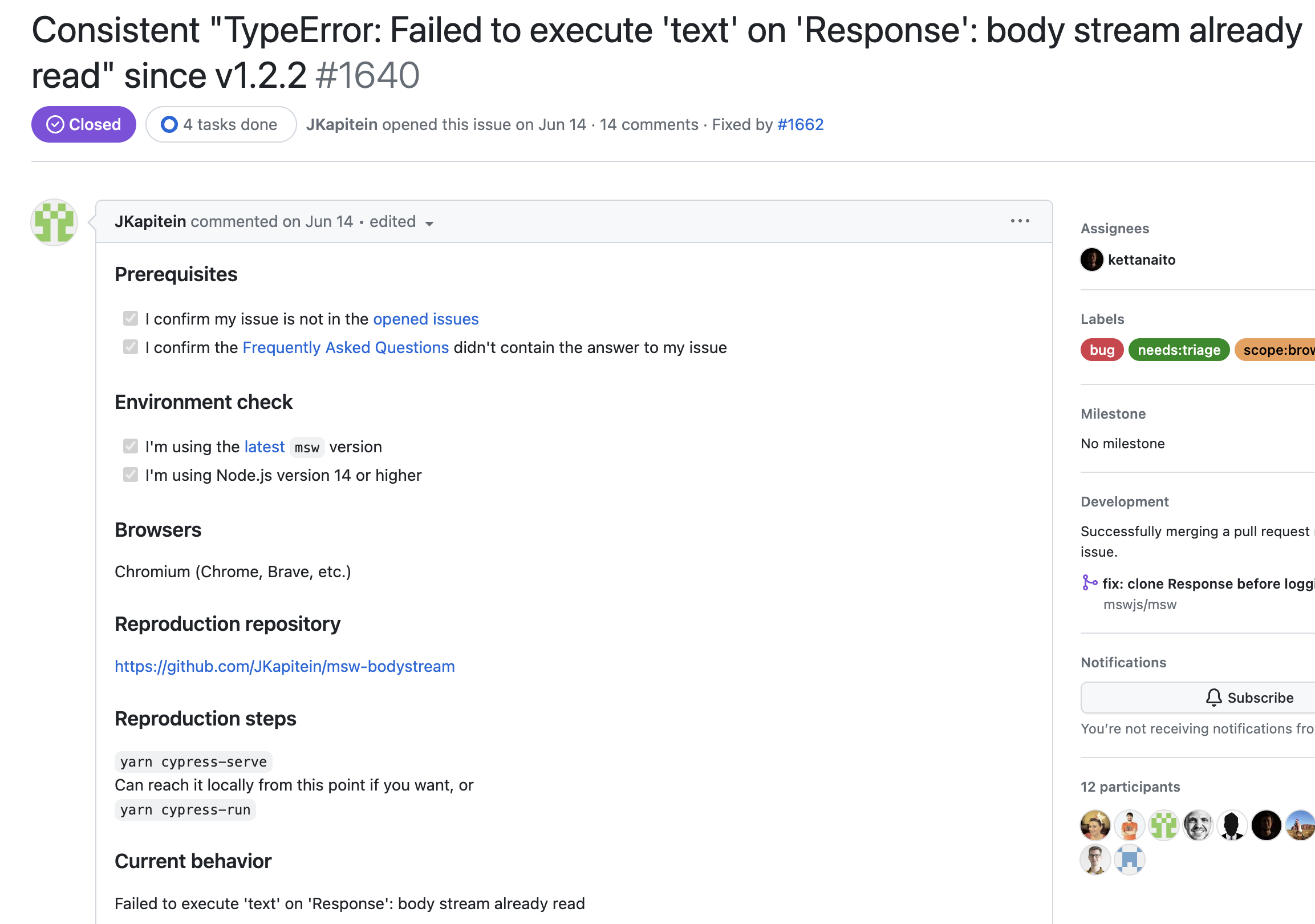Click kettanaito's assignee avatar

[1091, 260]
